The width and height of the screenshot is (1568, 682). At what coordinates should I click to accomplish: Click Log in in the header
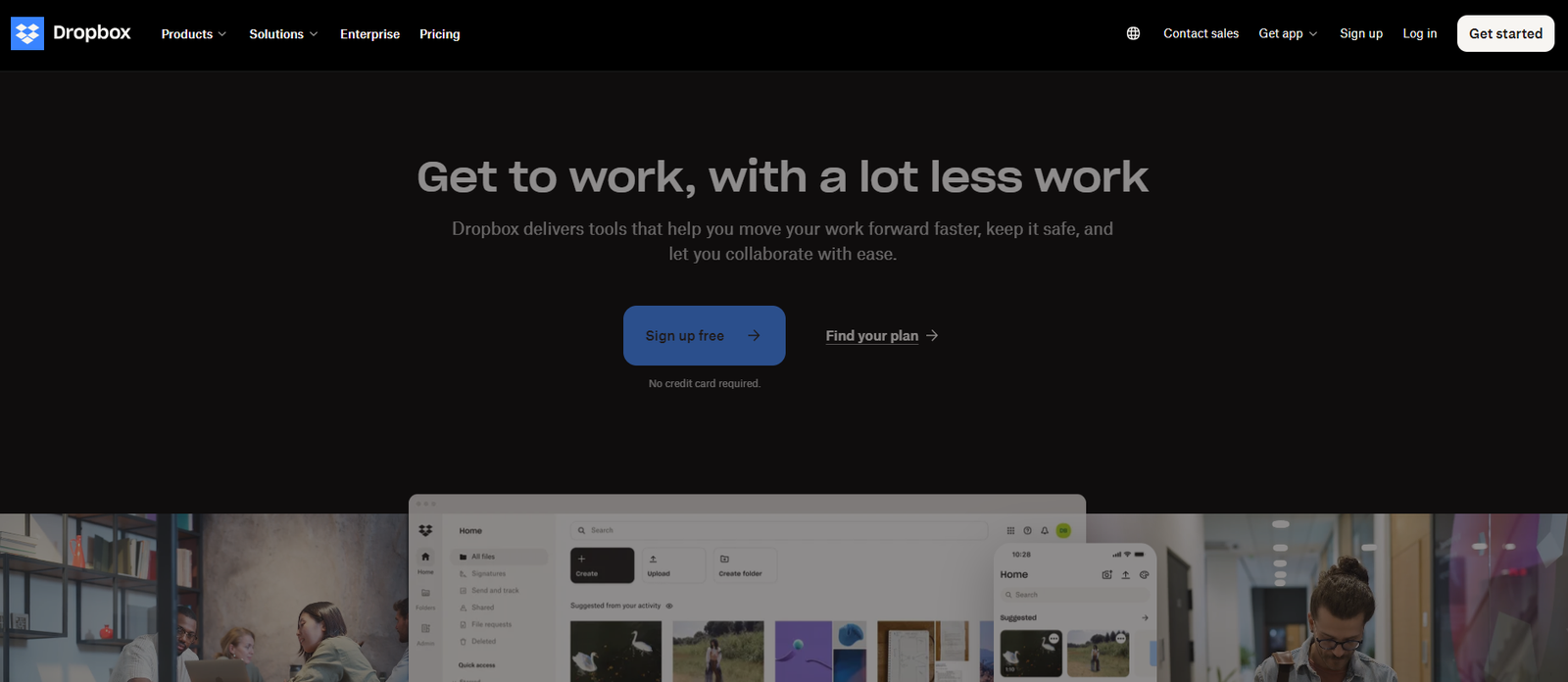click(1419, 33)
